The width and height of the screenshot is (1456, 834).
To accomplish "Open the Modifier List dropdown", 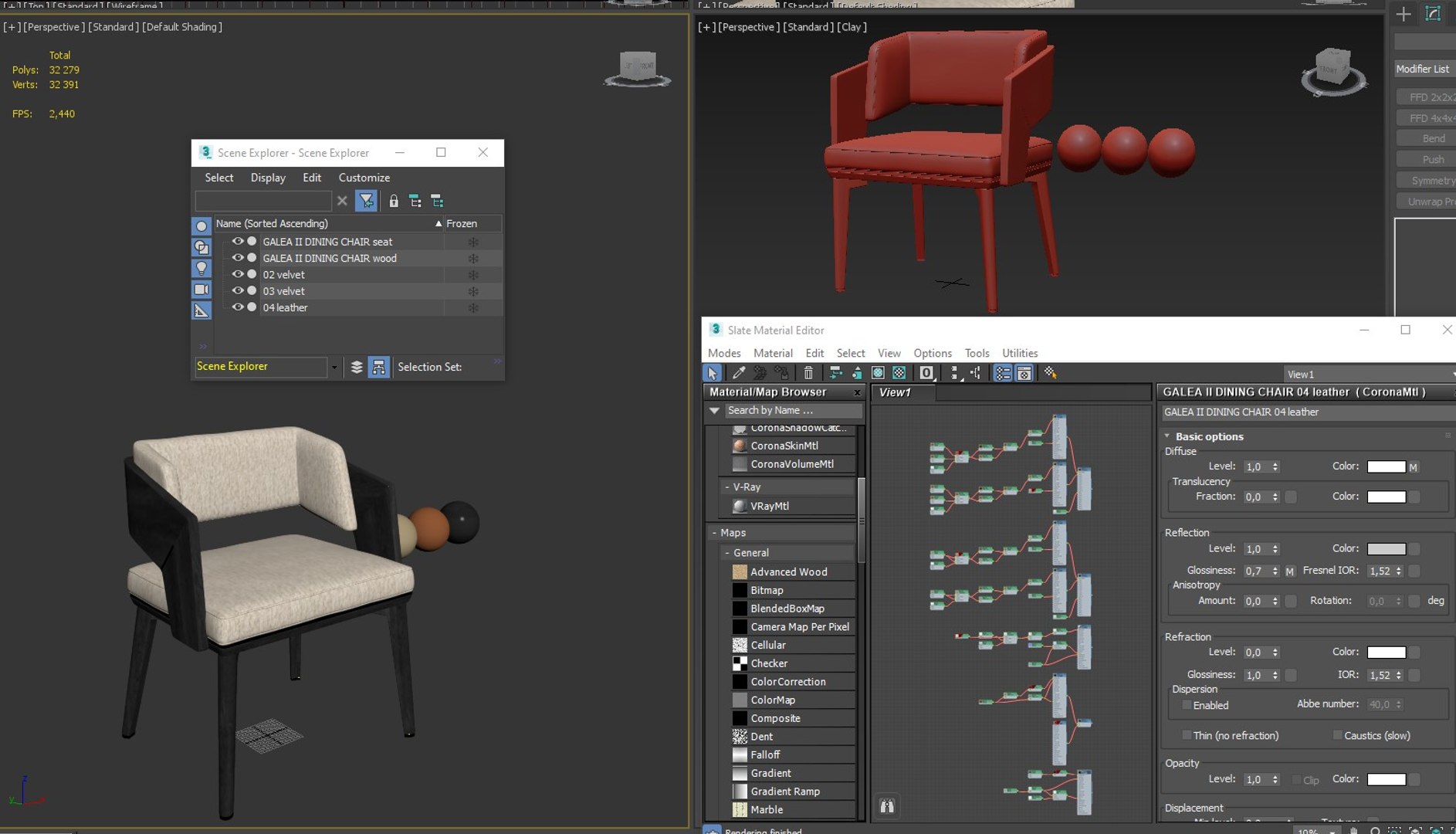I will (1425, 69).
